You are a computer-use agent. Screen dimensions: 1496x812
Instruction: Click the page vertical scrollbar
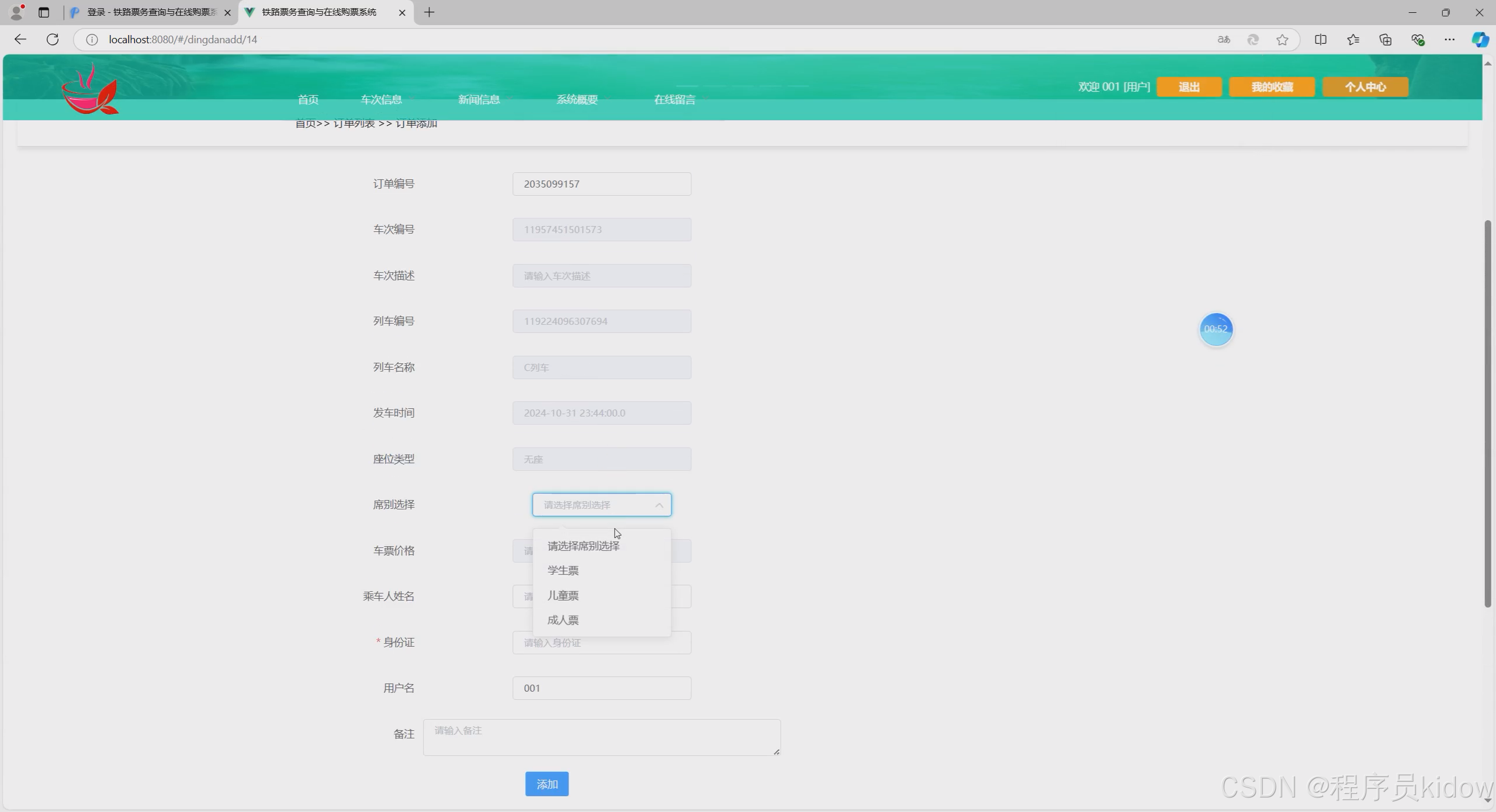coord(1488,414)
